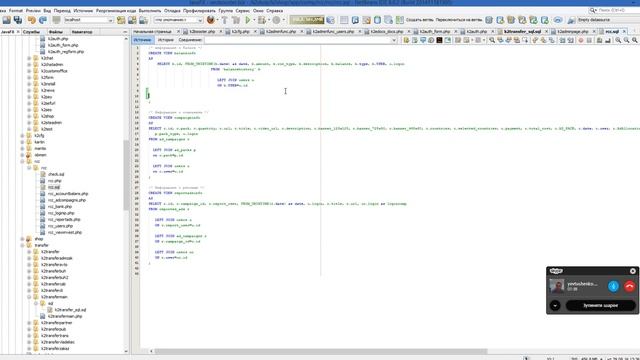Viewport: 640px width, 360px height.
Task: Expand the k2transferpartner folder
Action: [29, 322]
